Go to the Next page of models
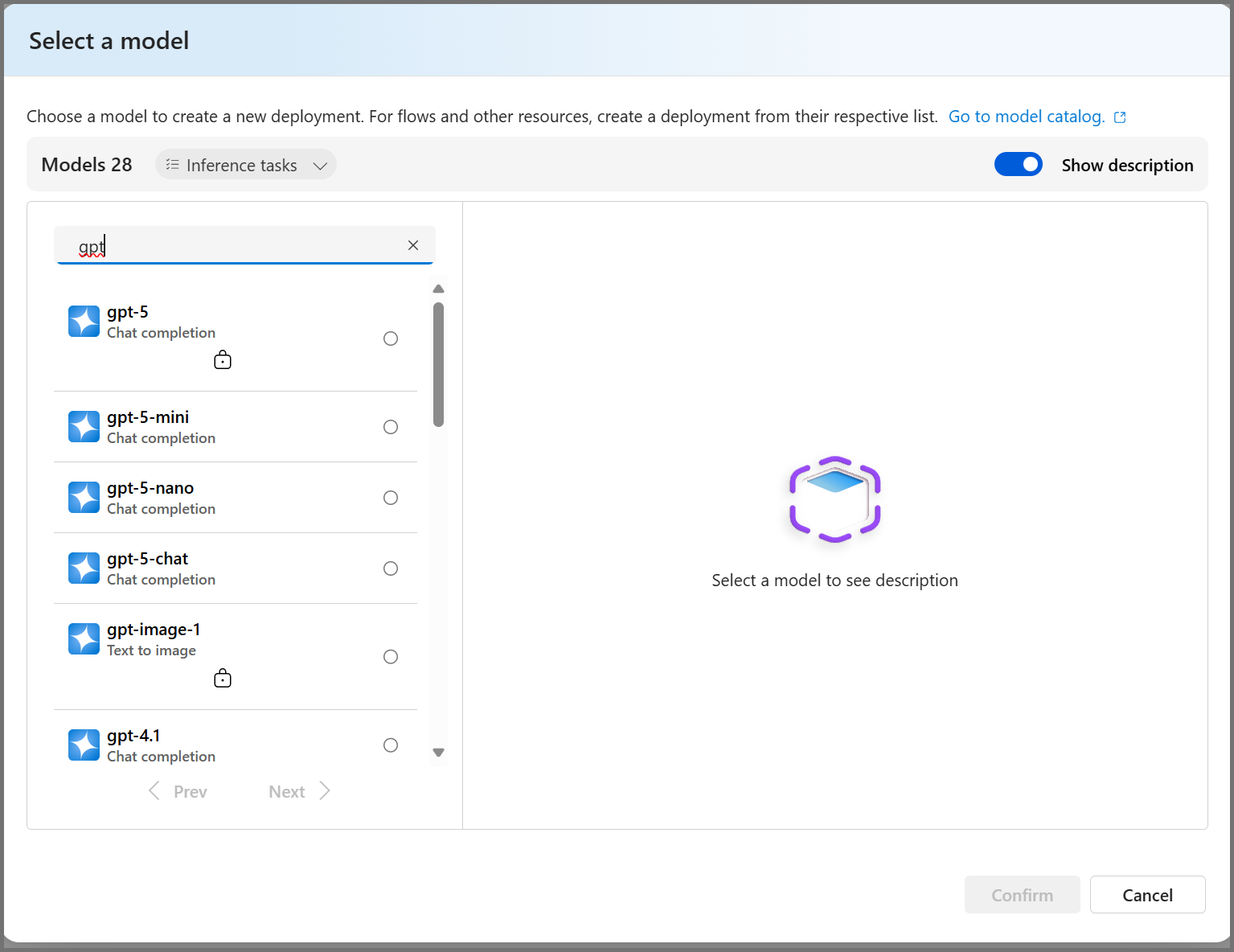The height and width of the screenshot is (952, 1234). [299, 791]
